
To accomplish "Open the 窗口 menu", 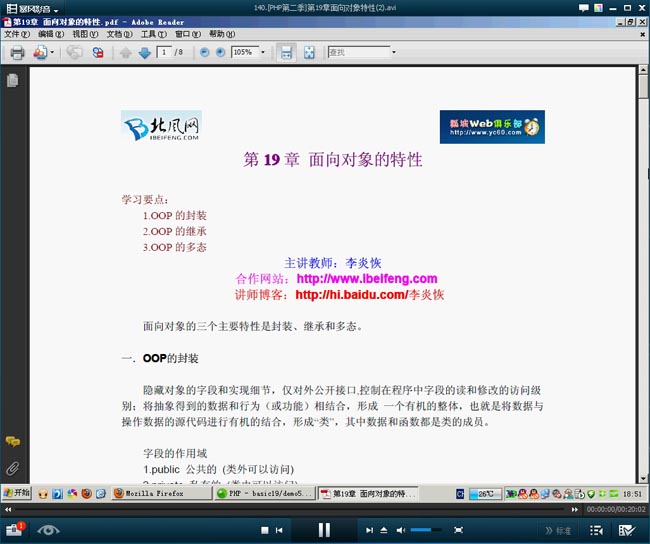I will [x=188, y=34].
